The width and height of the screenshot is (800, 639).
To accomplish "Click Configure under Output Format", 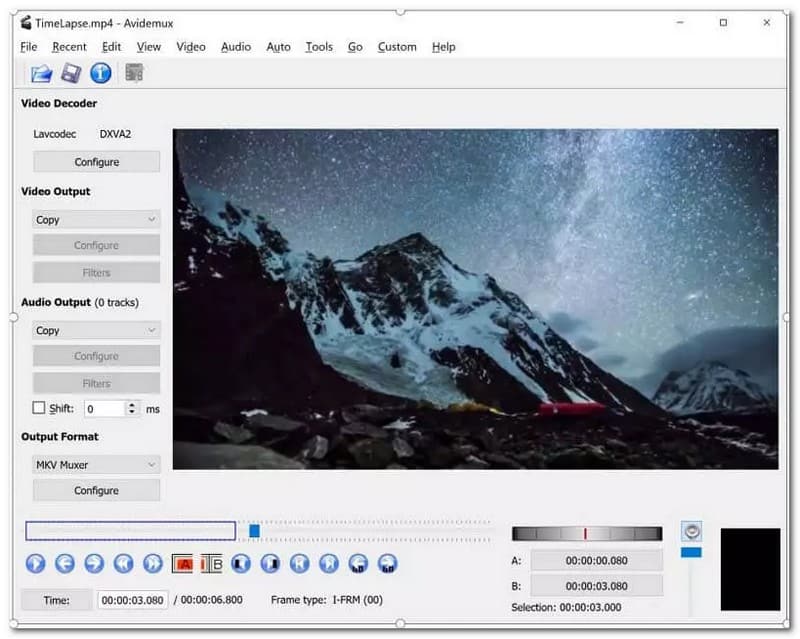I will coord(96,490).
